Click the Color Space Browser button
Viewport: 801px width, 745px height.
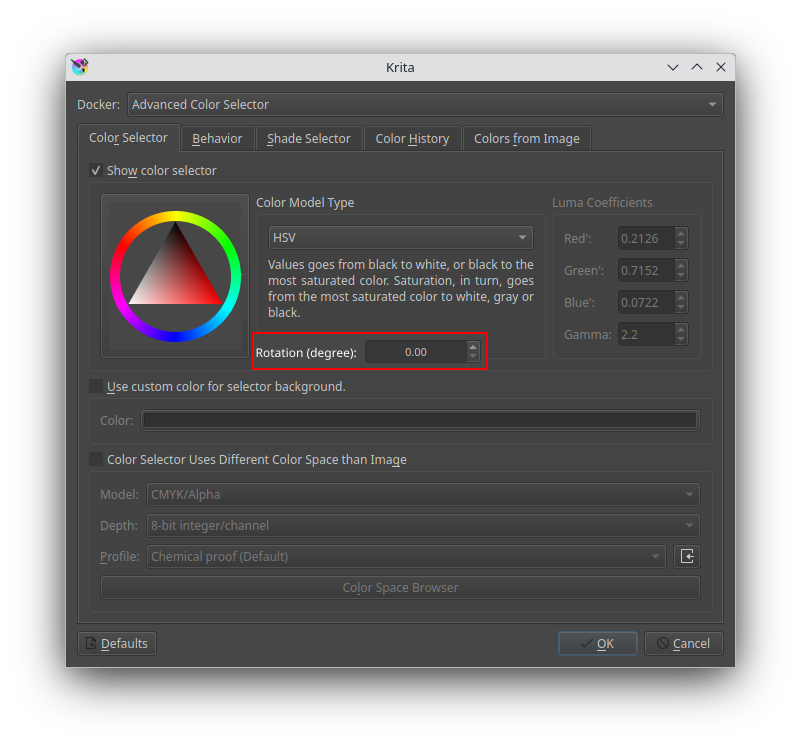(400, 587)
